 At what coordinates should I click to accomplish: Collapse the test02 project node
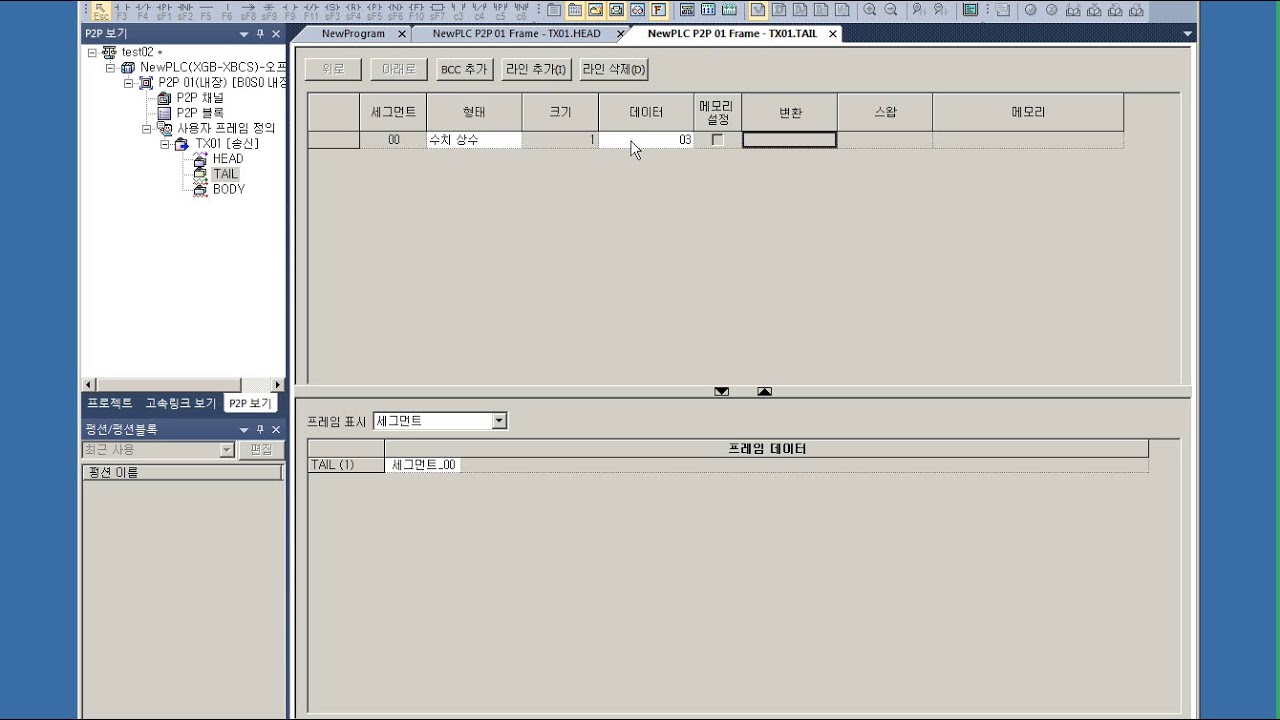pos(92,52)
